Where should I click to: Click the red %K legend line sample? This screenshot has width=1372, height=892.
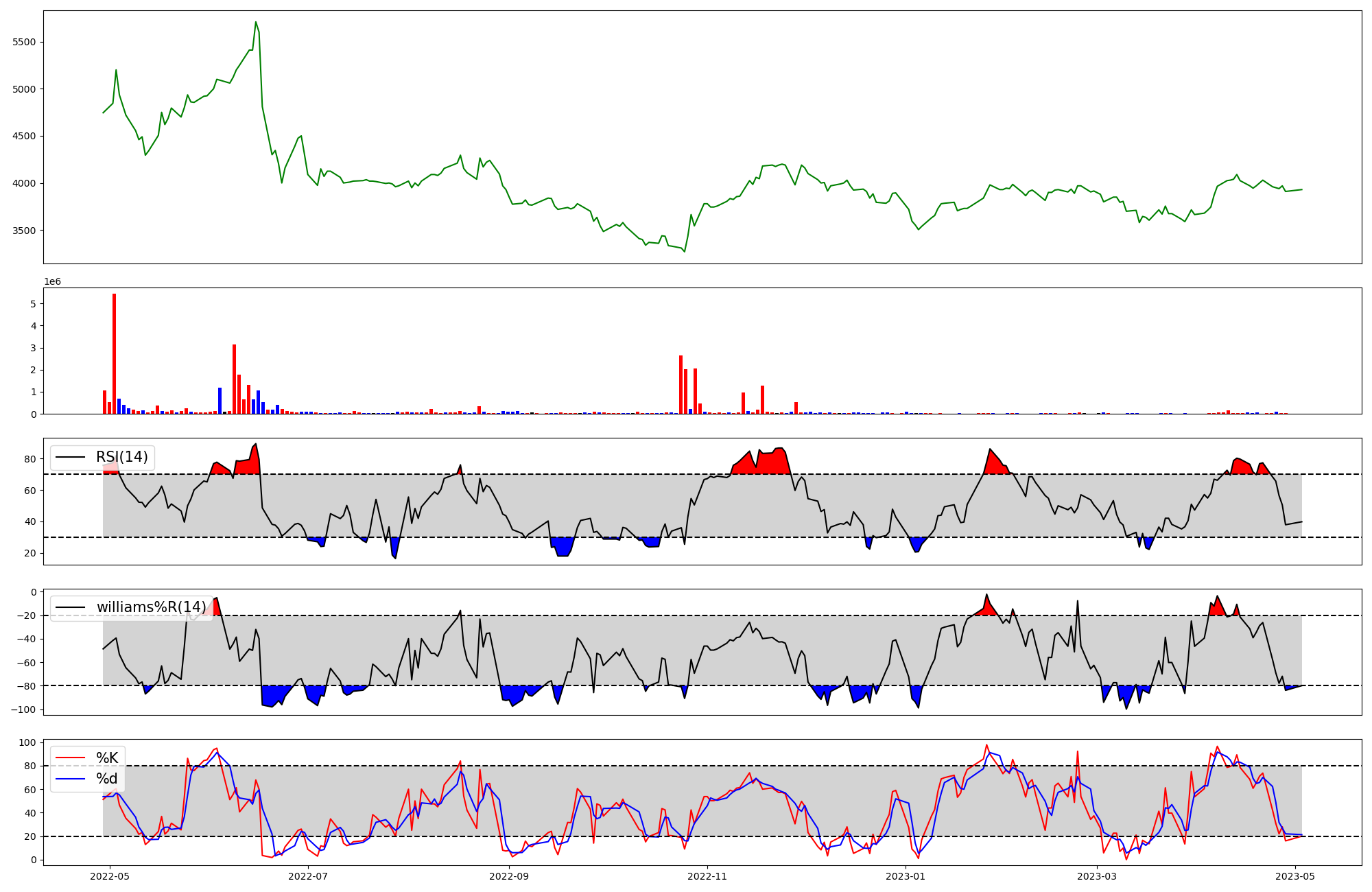point(70,758)
